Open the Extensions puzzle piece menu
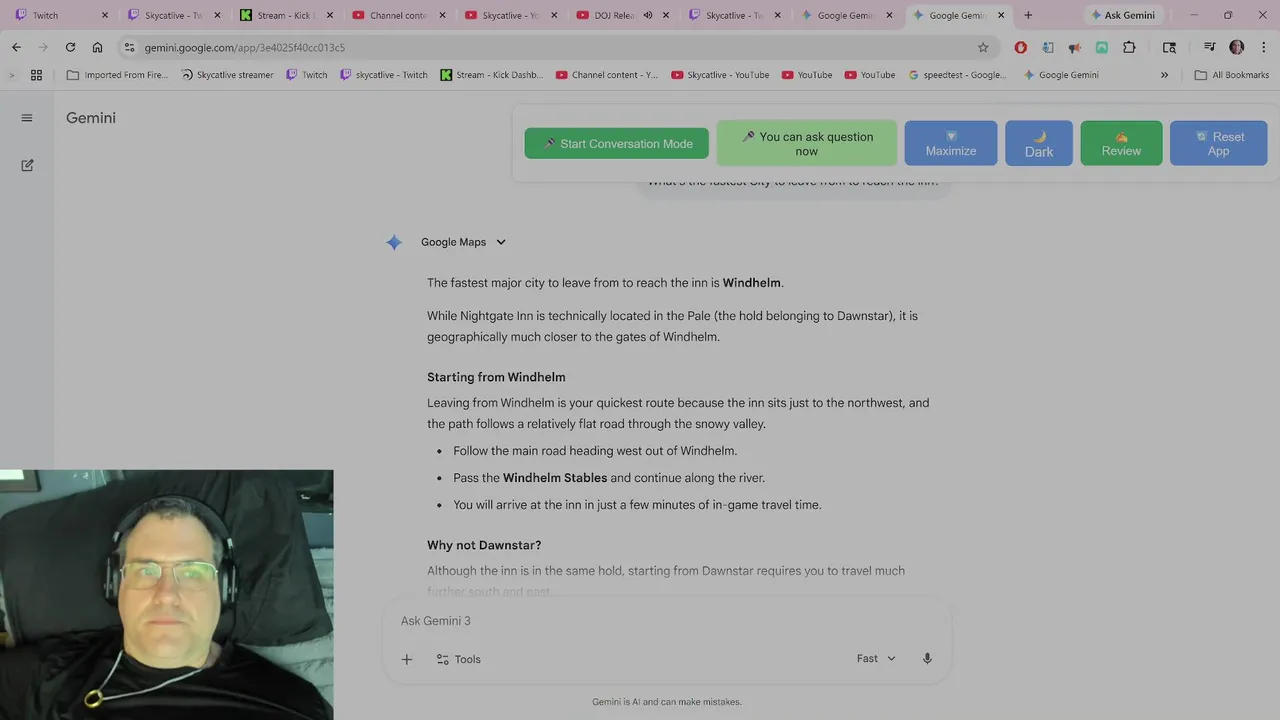The height and width of the screenshot is (720, 1280). point(1129,47)
